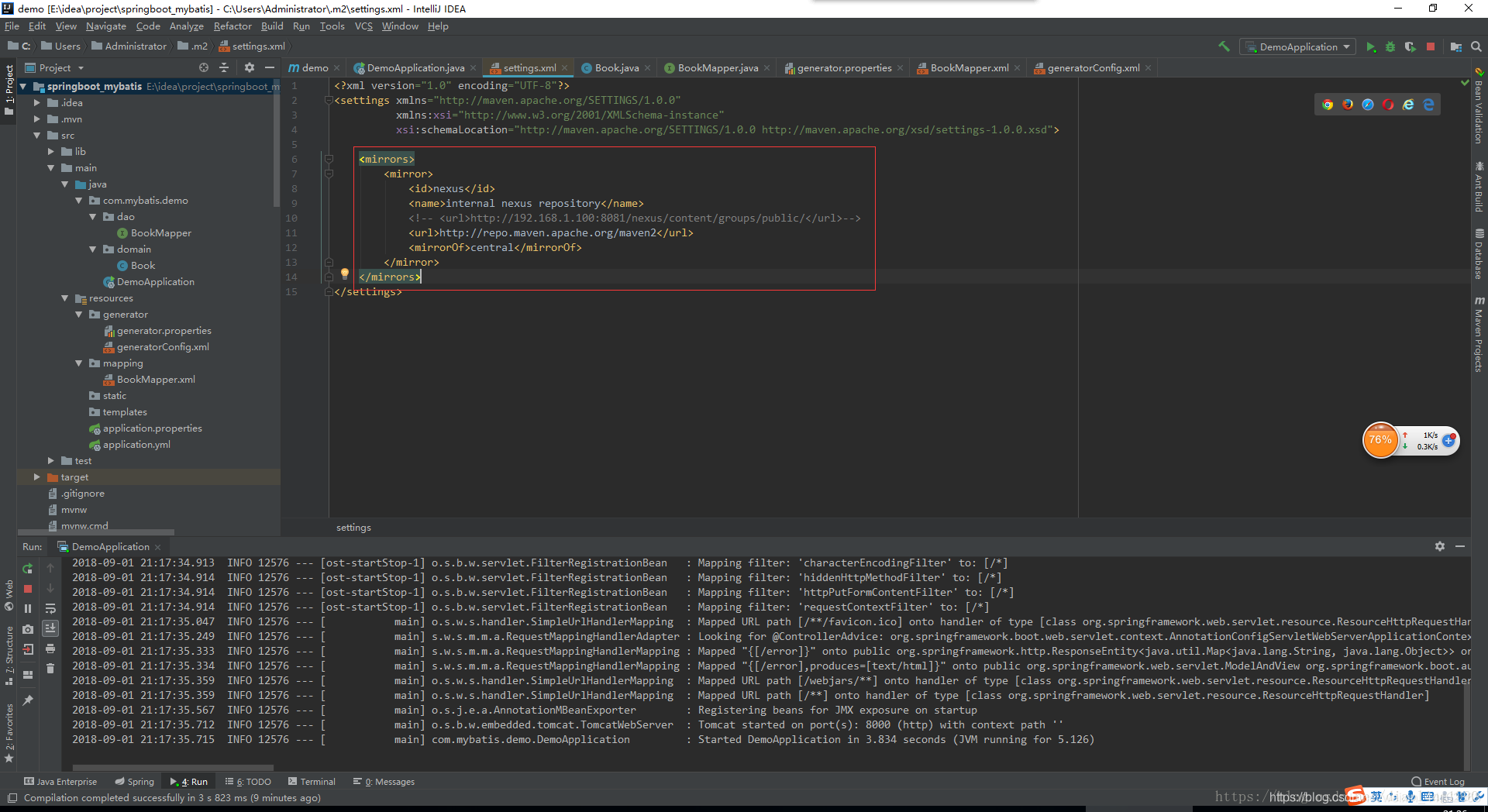Close the settings.xml editor tab
1488x812 pixels.
pyautogui.click(x=565, y=68)
